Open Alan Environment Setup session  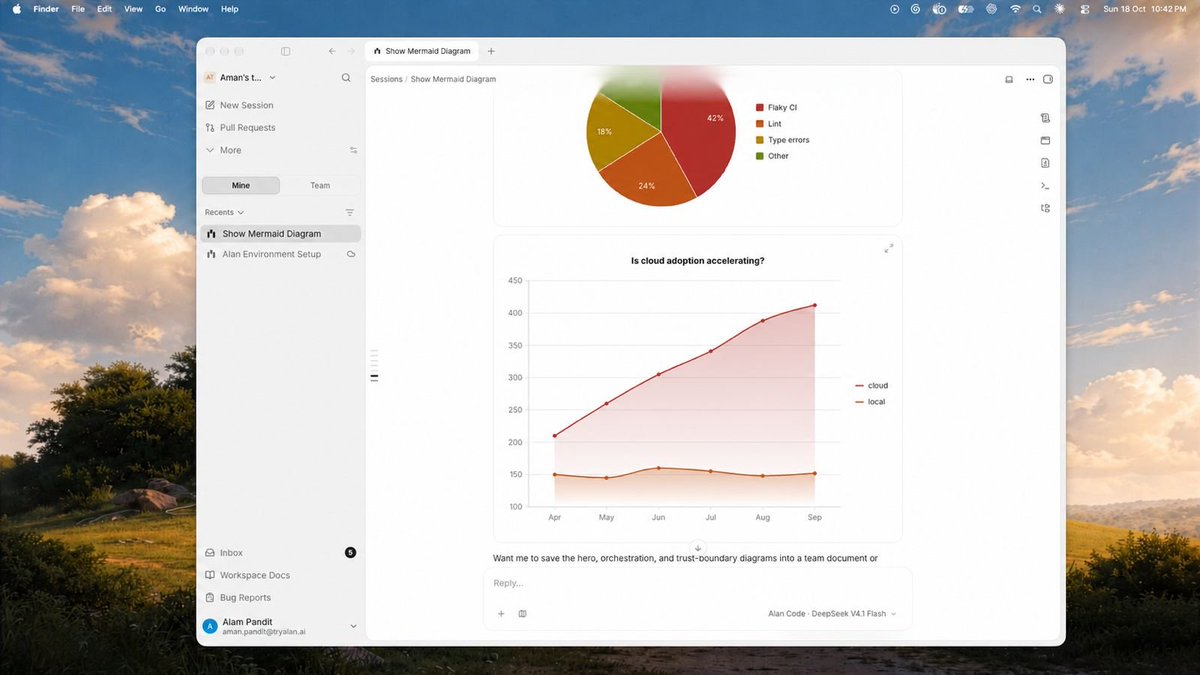point(280,254)
